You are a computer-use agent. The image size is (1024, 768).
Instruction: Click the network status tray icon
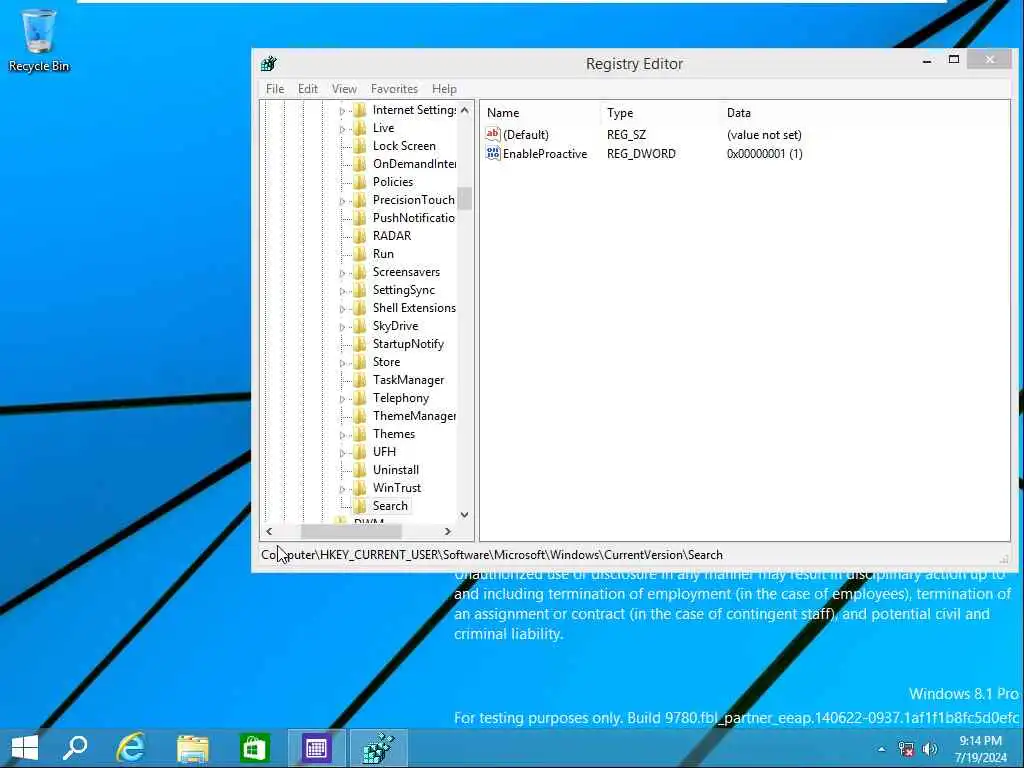[906, 749]
